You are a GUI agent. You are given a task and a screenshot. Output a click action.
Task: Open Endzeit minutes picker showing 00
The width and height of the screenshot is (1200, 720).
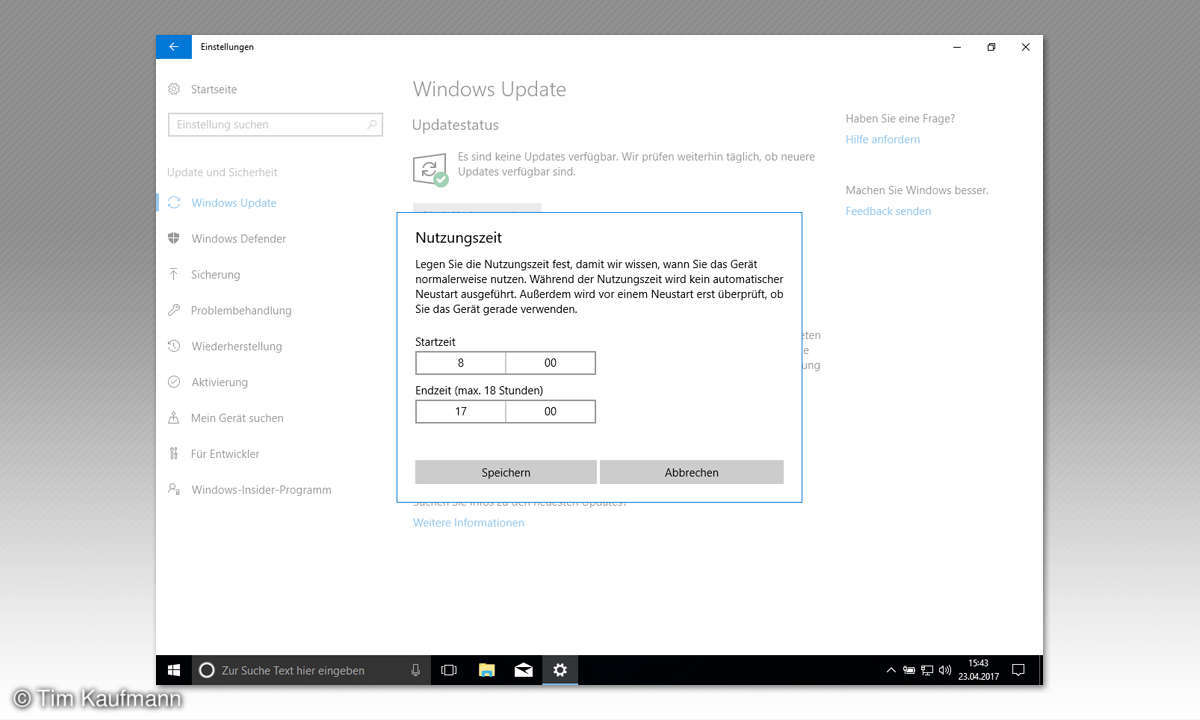pyautogui.click(x=550, y=411)
